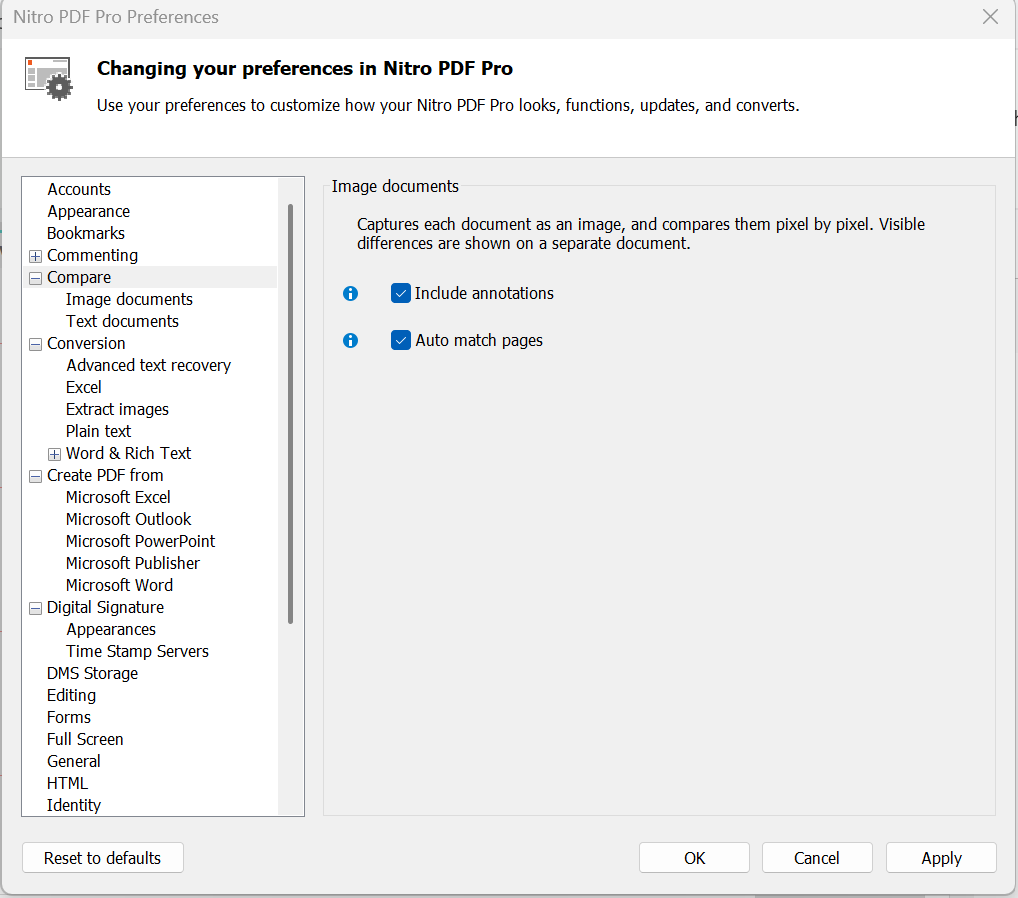Select Identity category
The height and width of the screenshot is (898, 1018).
[x=73, y=805]
